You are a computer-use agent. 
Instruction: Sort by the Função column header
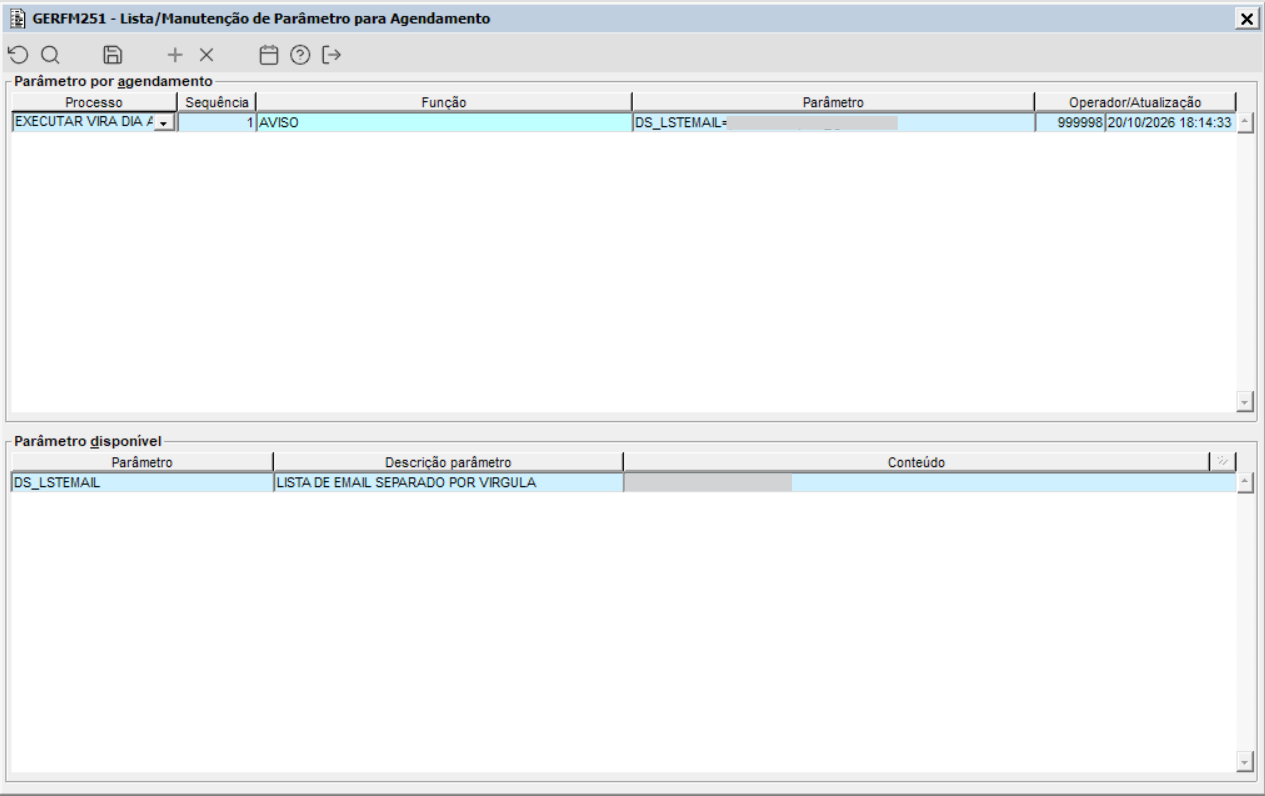444,102
